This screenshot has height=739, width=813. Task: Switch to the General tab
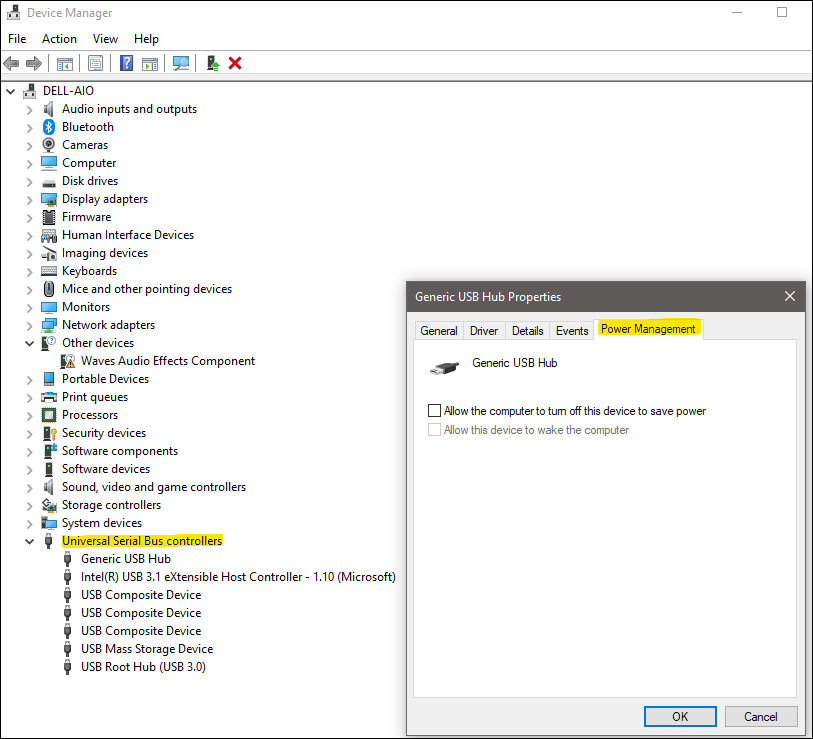[439, 331]
